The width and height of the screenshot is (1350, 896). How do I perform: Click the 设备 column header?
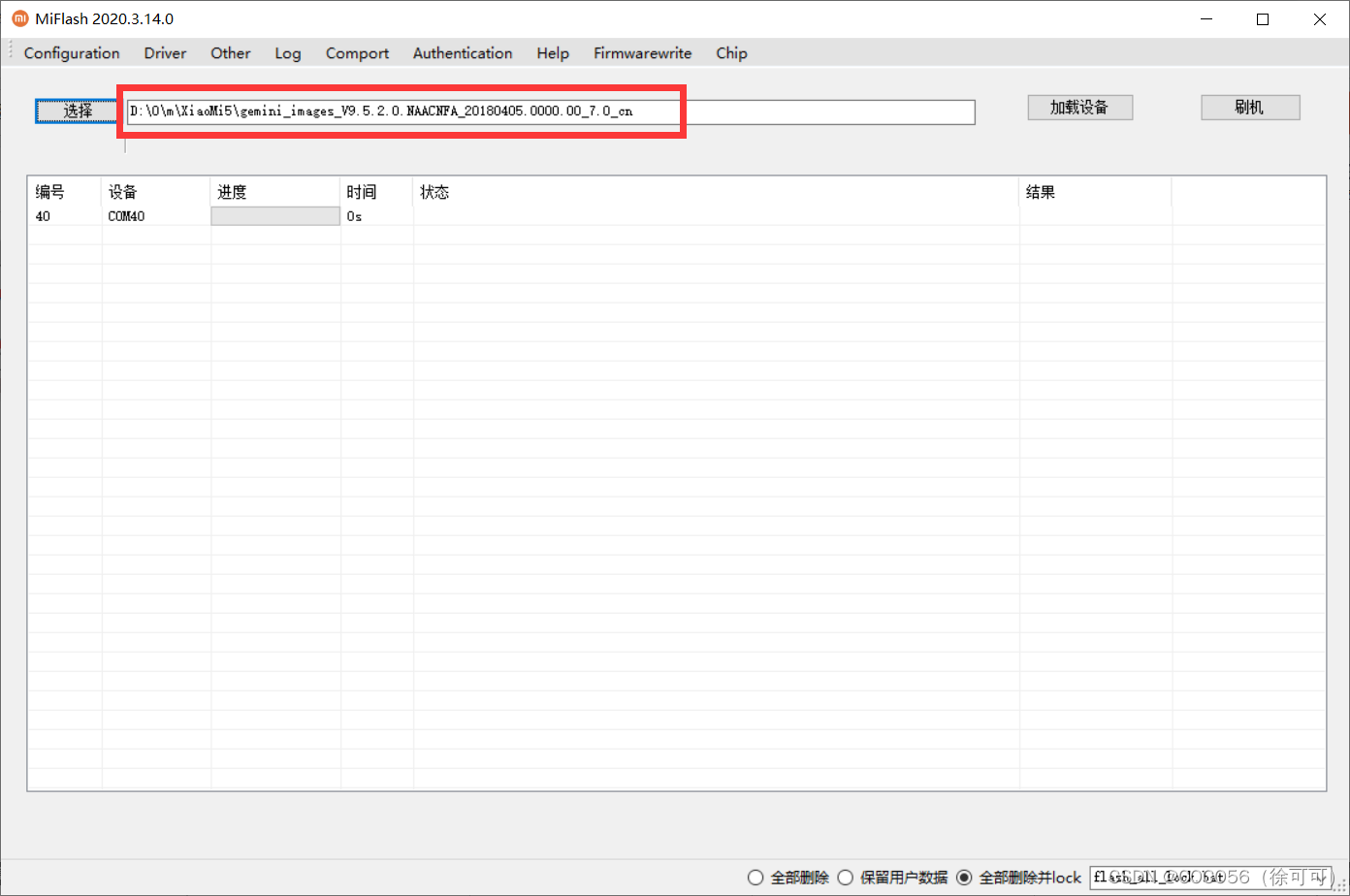[156, 192]
